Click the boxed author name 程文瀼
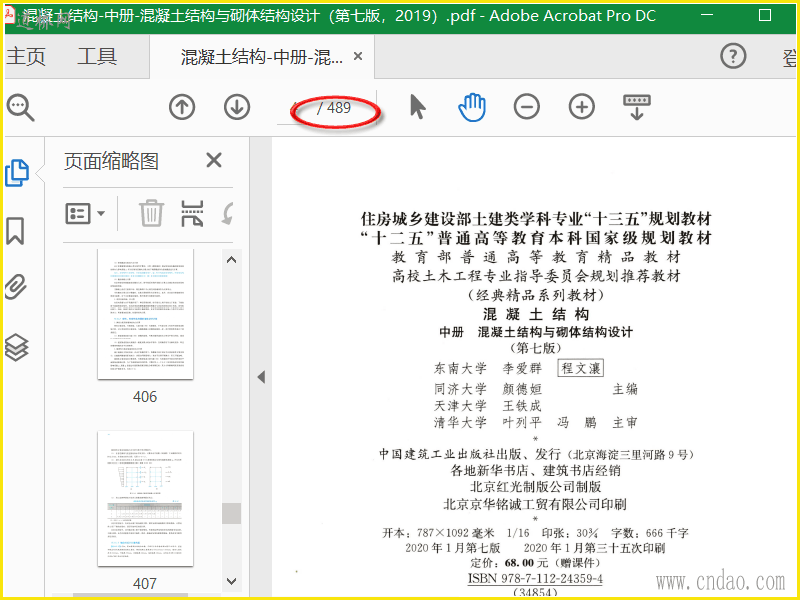This screenshot has height=600, width=800. (581, 368)
